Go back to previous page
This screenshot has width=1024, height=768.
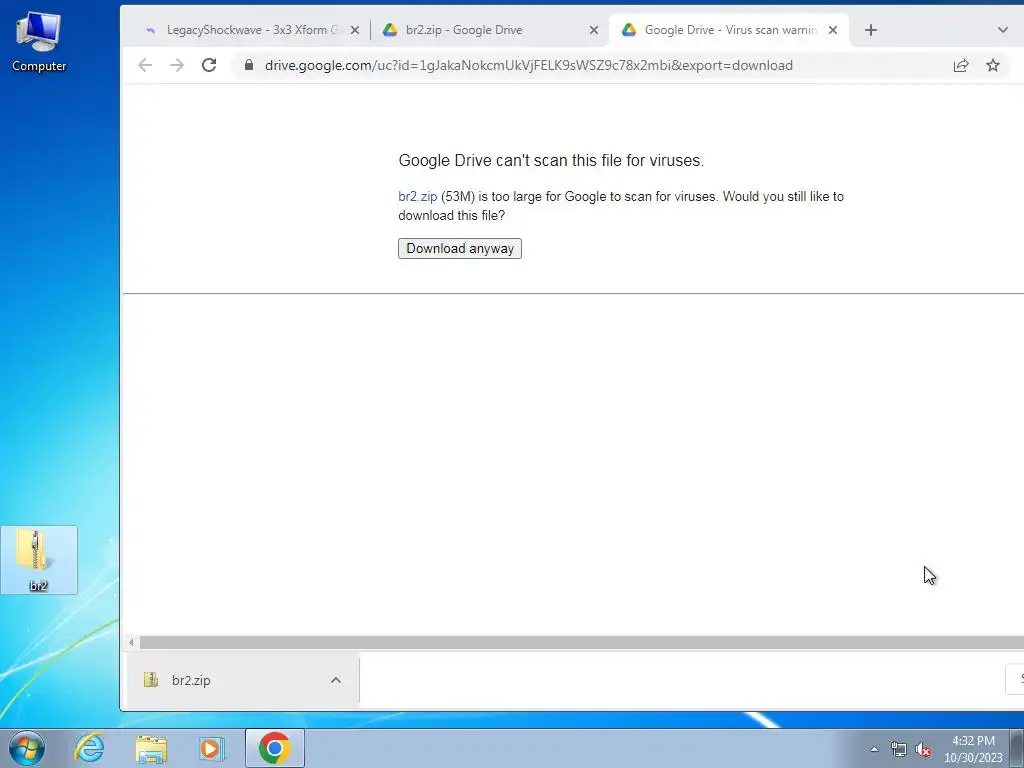(145, 65)
